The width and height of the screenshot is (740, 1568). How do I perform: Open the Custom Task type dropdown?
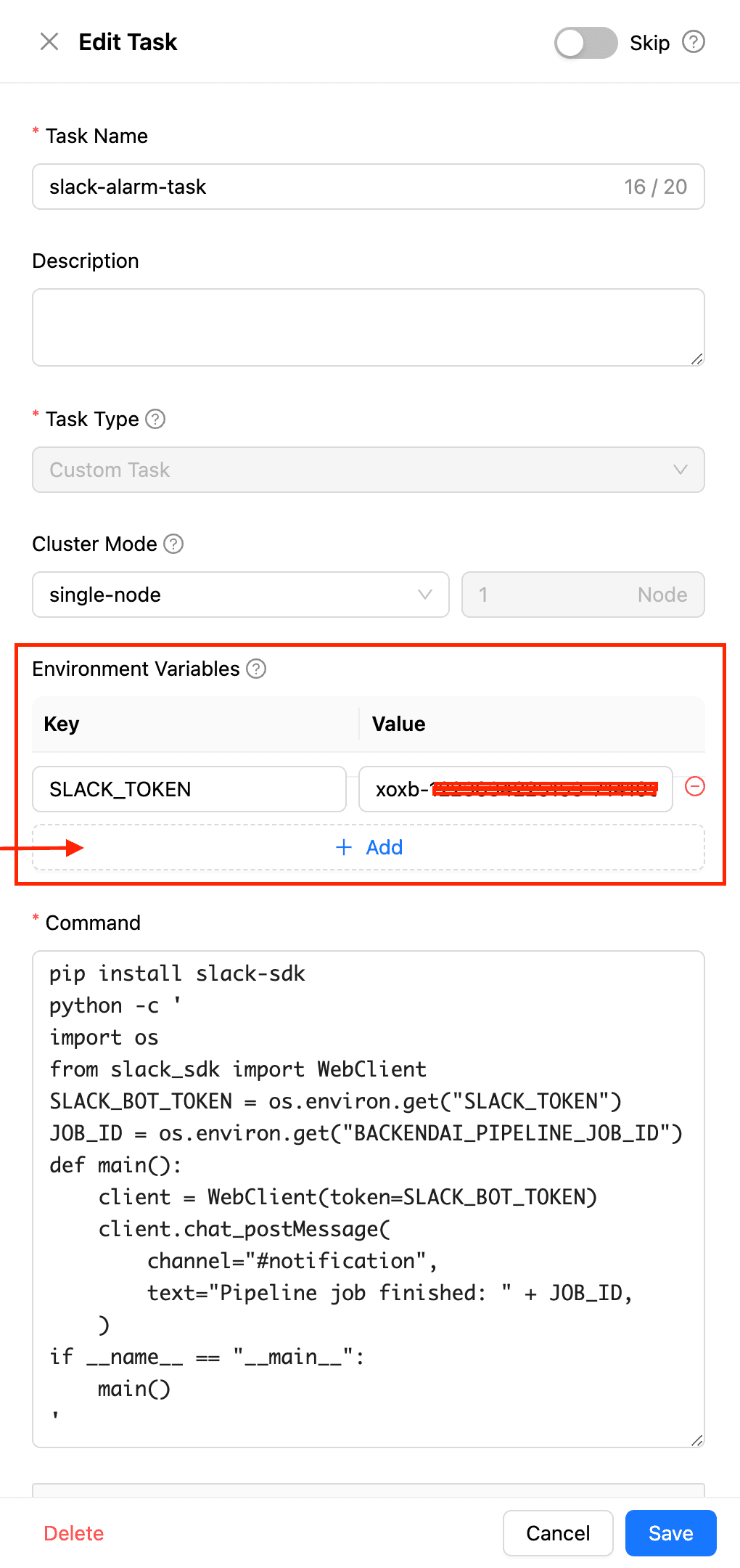click(369, 470)
